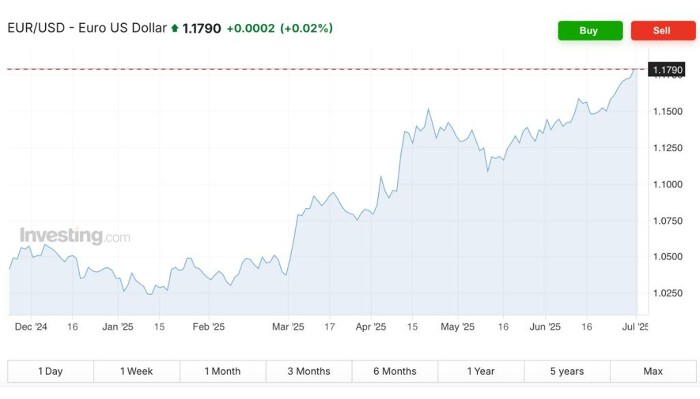
Task: Click the +0.0002 (+0.02%) change value
Action: pyautogui.click(x=280, y=28)
